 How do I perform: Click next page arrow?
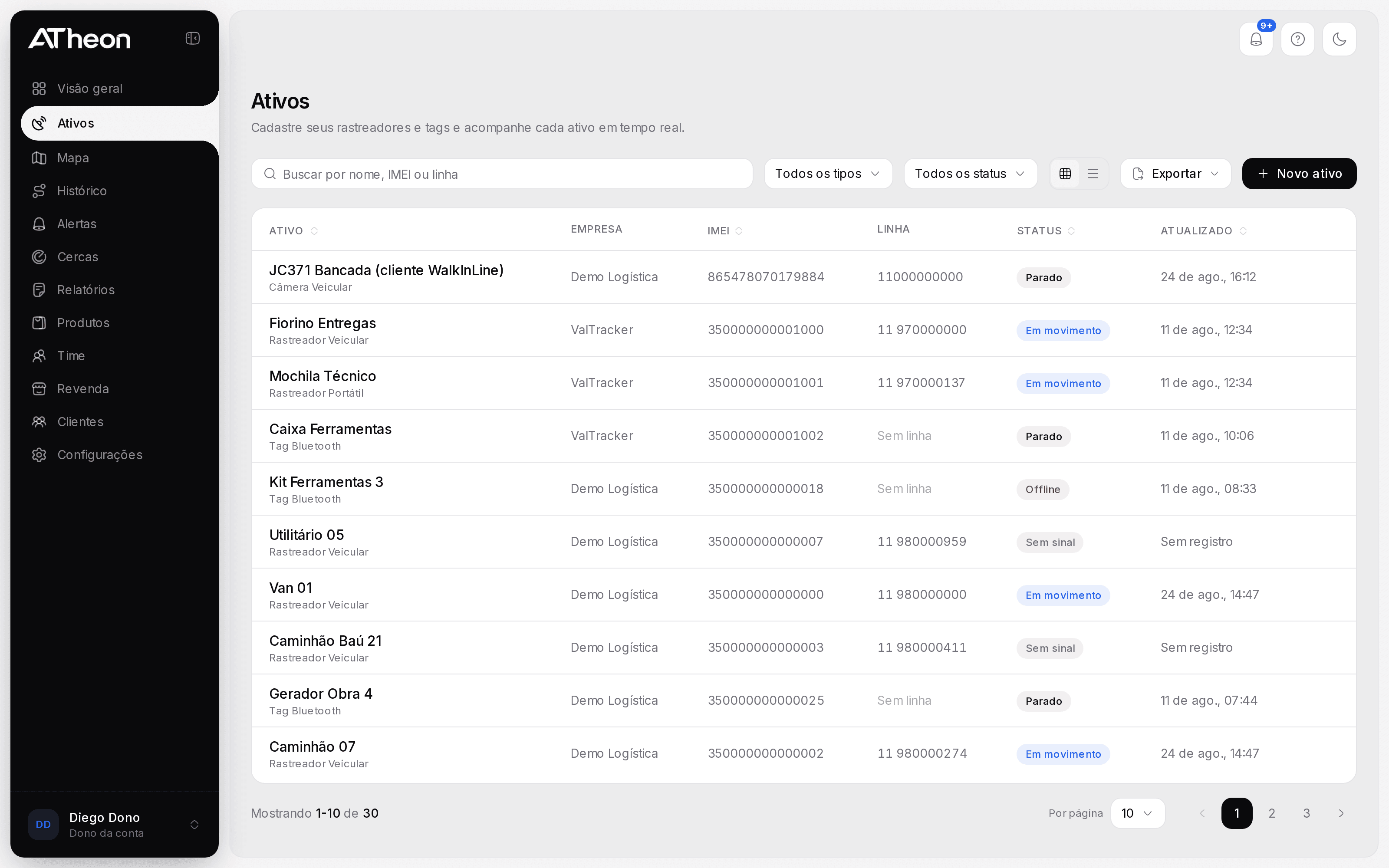(1341, 813)
